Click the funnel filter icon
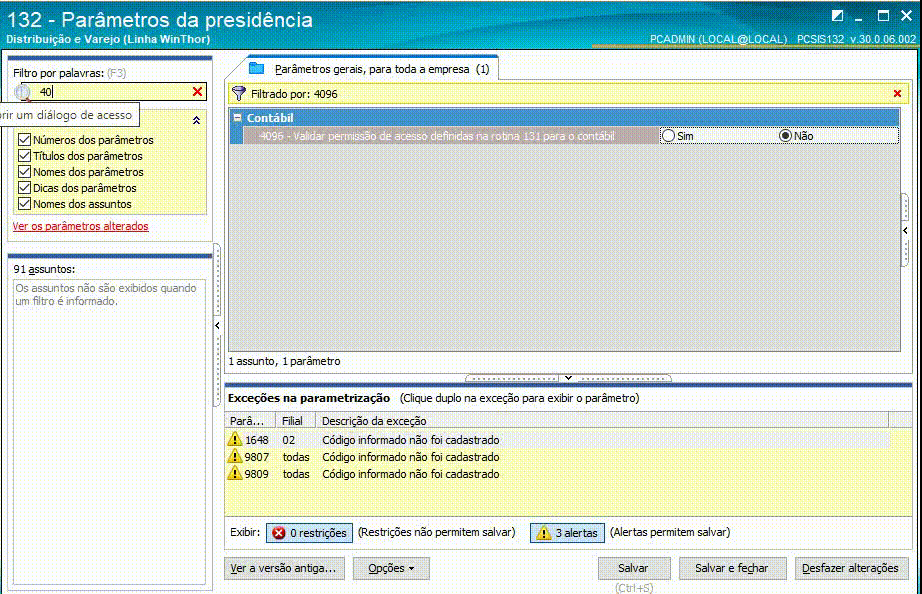The width and height of the screenshot is (922, 594). pyautogui.click(x=239, y=94)
